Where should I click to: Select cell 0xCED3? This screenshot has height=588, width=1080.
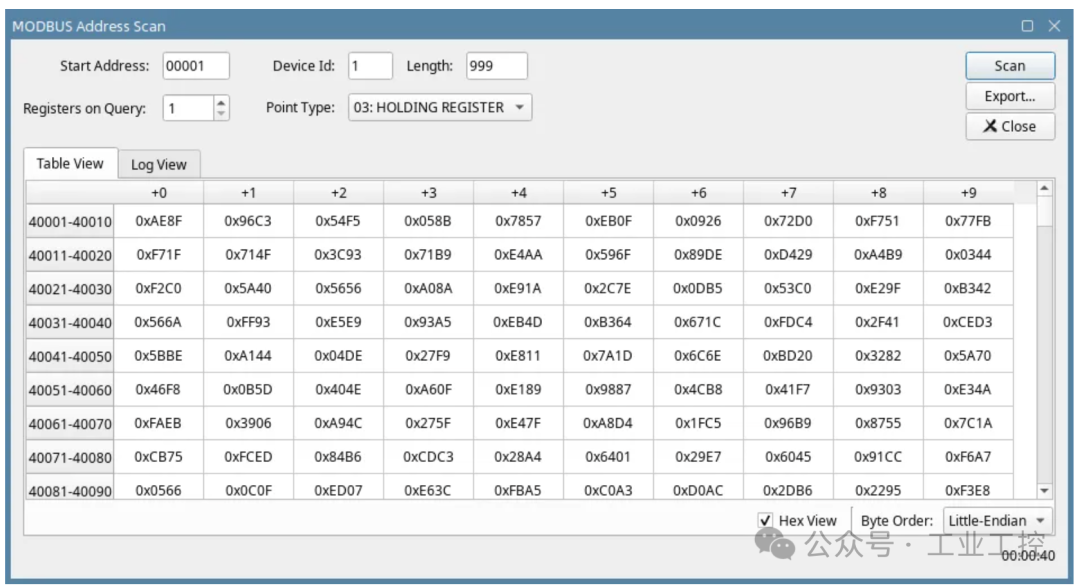968,322
